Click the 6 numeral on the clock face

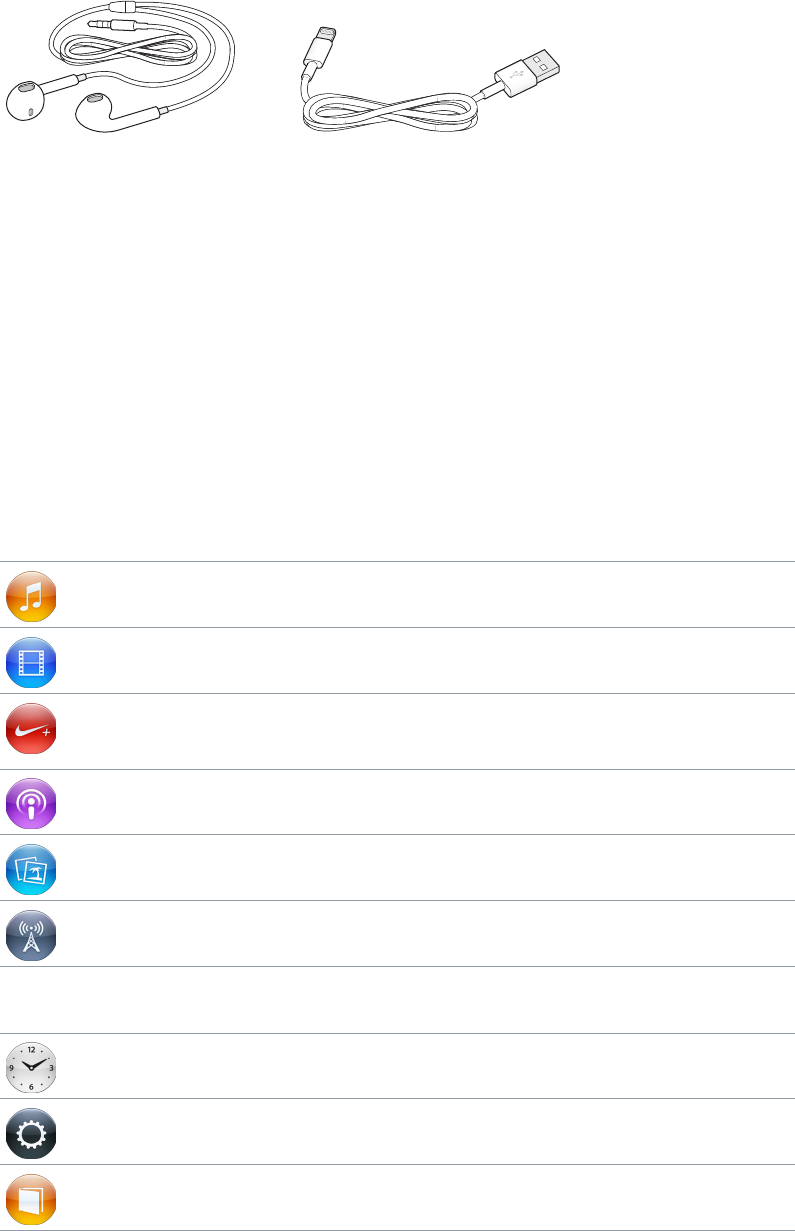point(31,1085)
